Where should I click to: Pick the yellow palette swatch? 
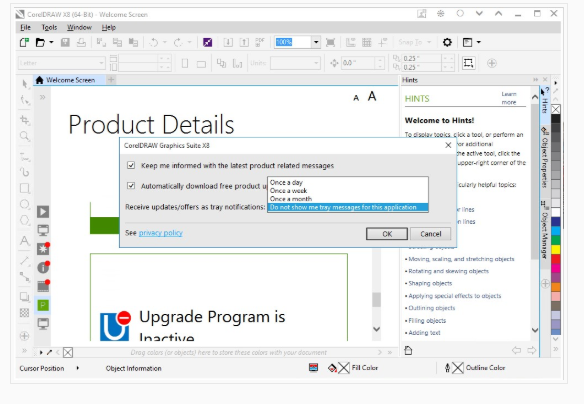click(x=556, y=249)
